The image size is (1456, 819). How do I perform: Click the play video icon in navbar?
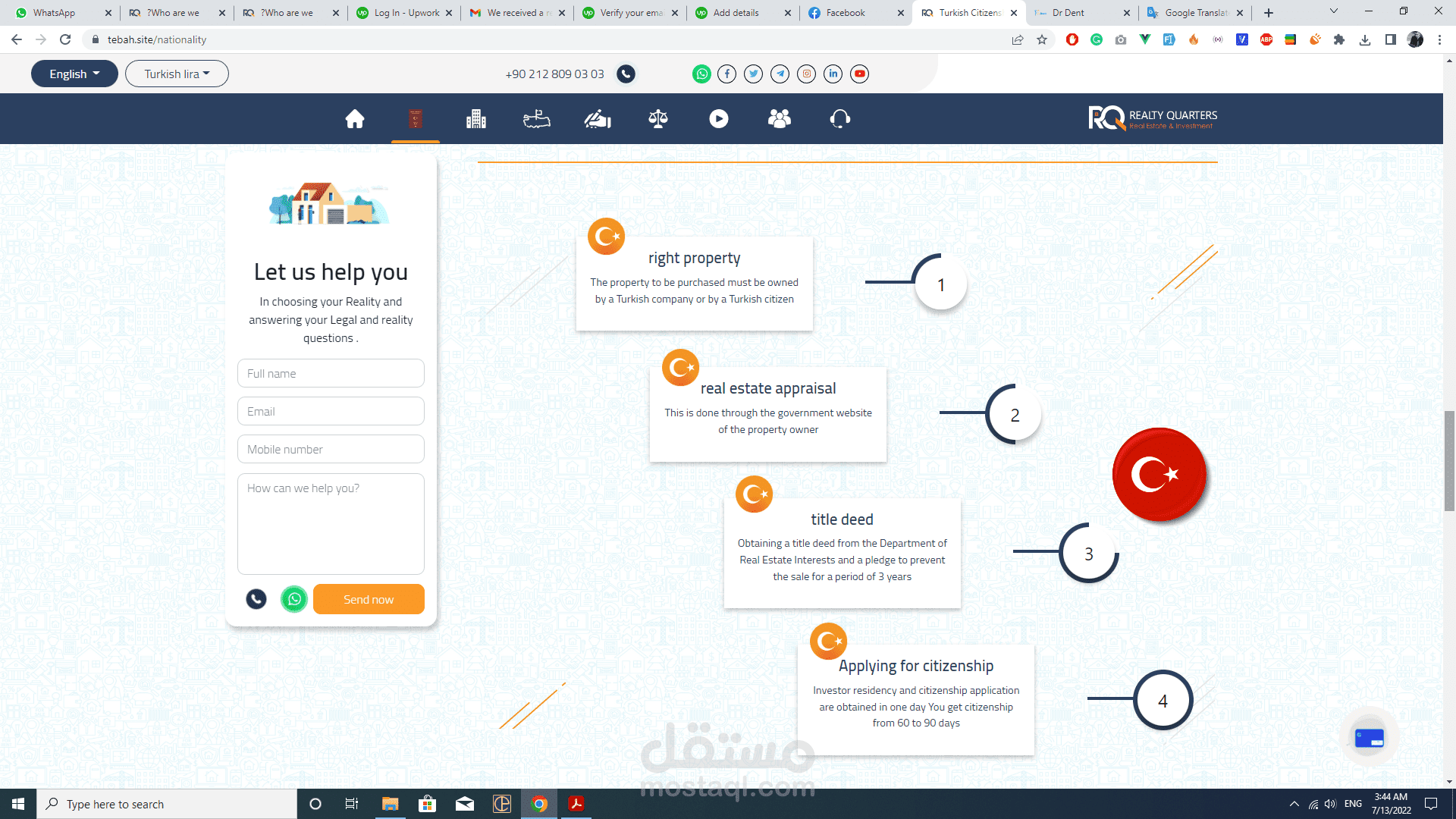coord(719,119)
